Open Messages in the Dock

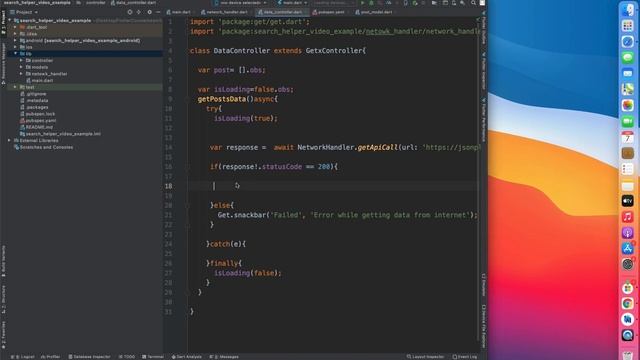click(x=628, y=58)
